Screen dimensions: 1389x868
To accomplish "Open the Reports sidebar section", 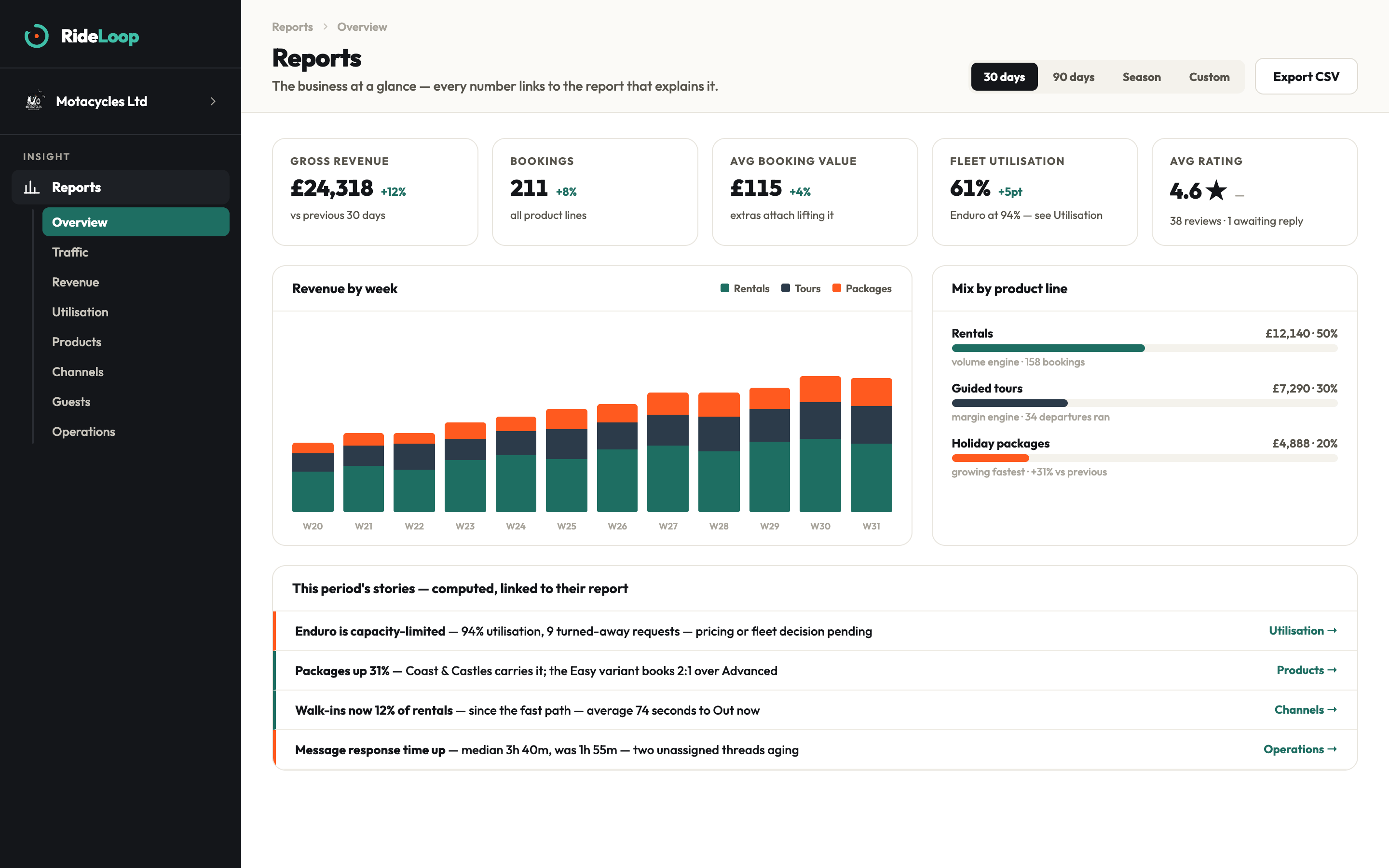I will click(x=121, y=187).
